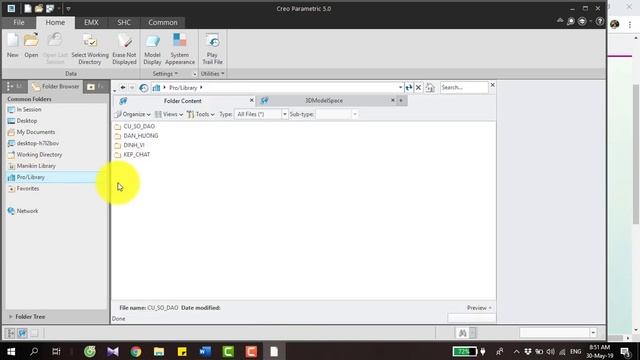Viewport: 640px width, 360px height.
Task: Close the 3DModelSpace tab
Action: tap(393, 100)
